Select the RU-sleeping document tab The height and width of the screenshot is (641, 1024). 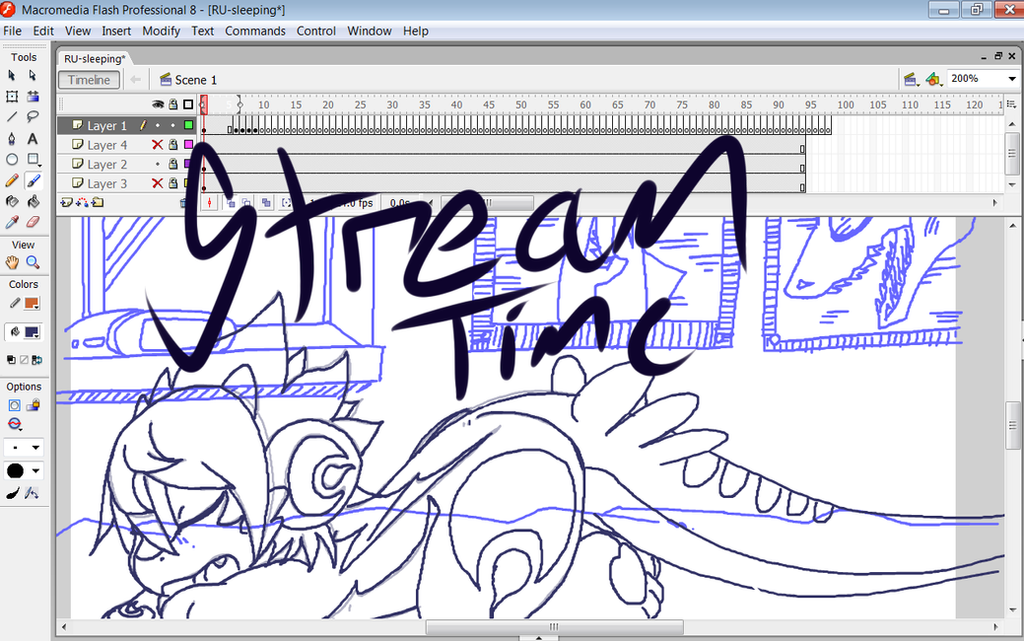tap(95, 59)
